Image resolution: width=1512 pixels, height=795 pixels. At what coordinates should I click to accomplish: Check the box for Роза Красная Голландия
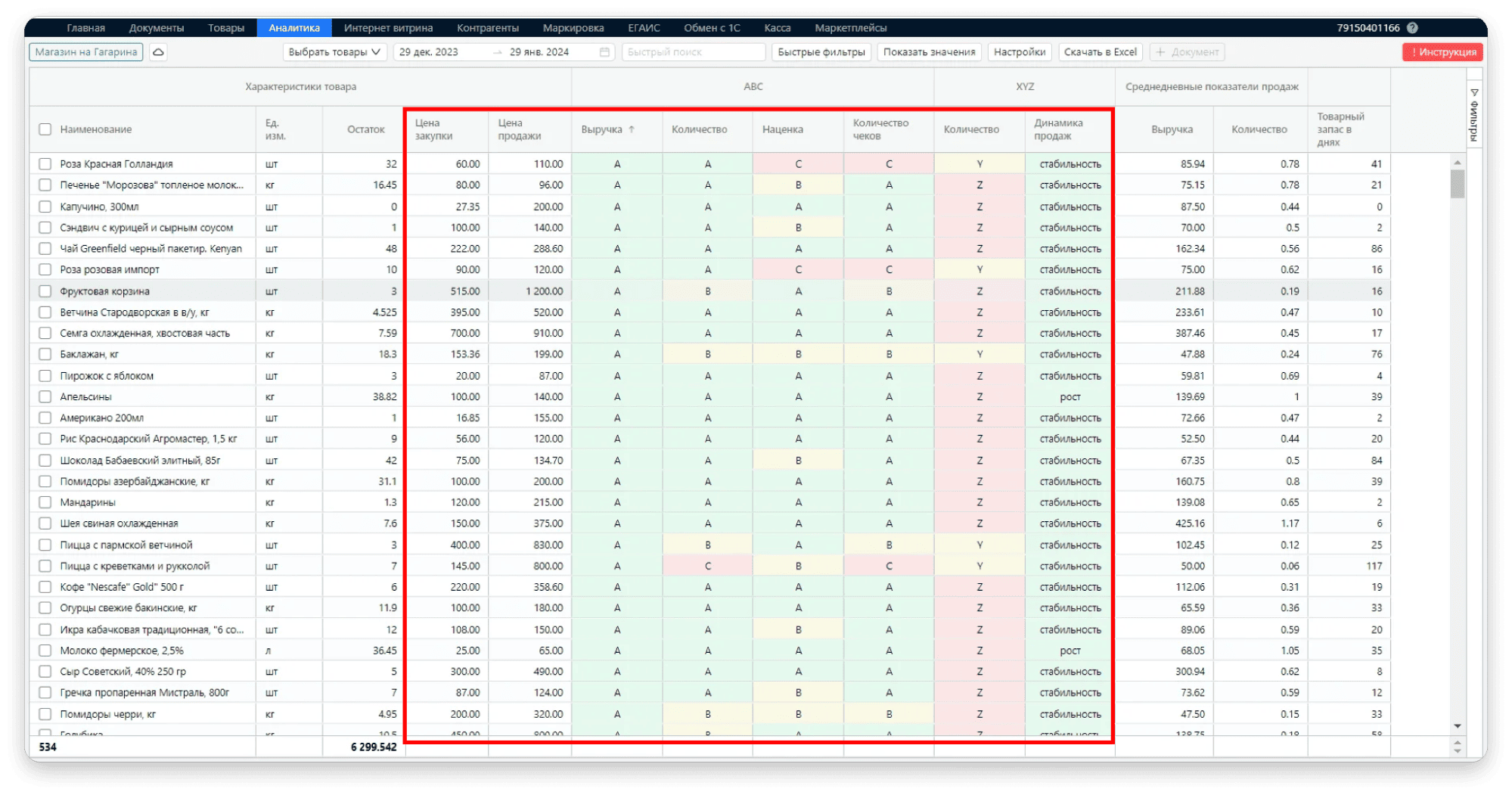tap(45, 164)
